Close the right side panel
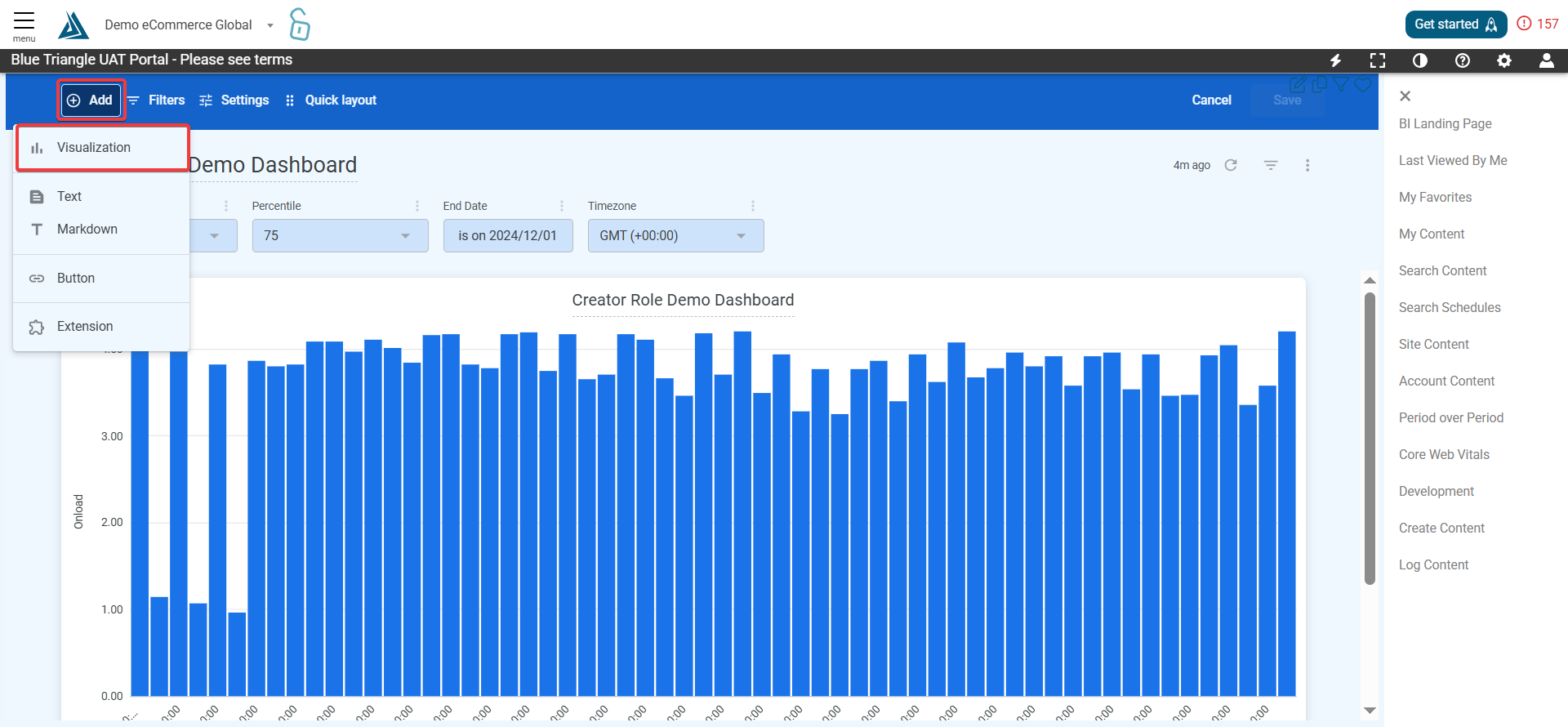 1405,96
